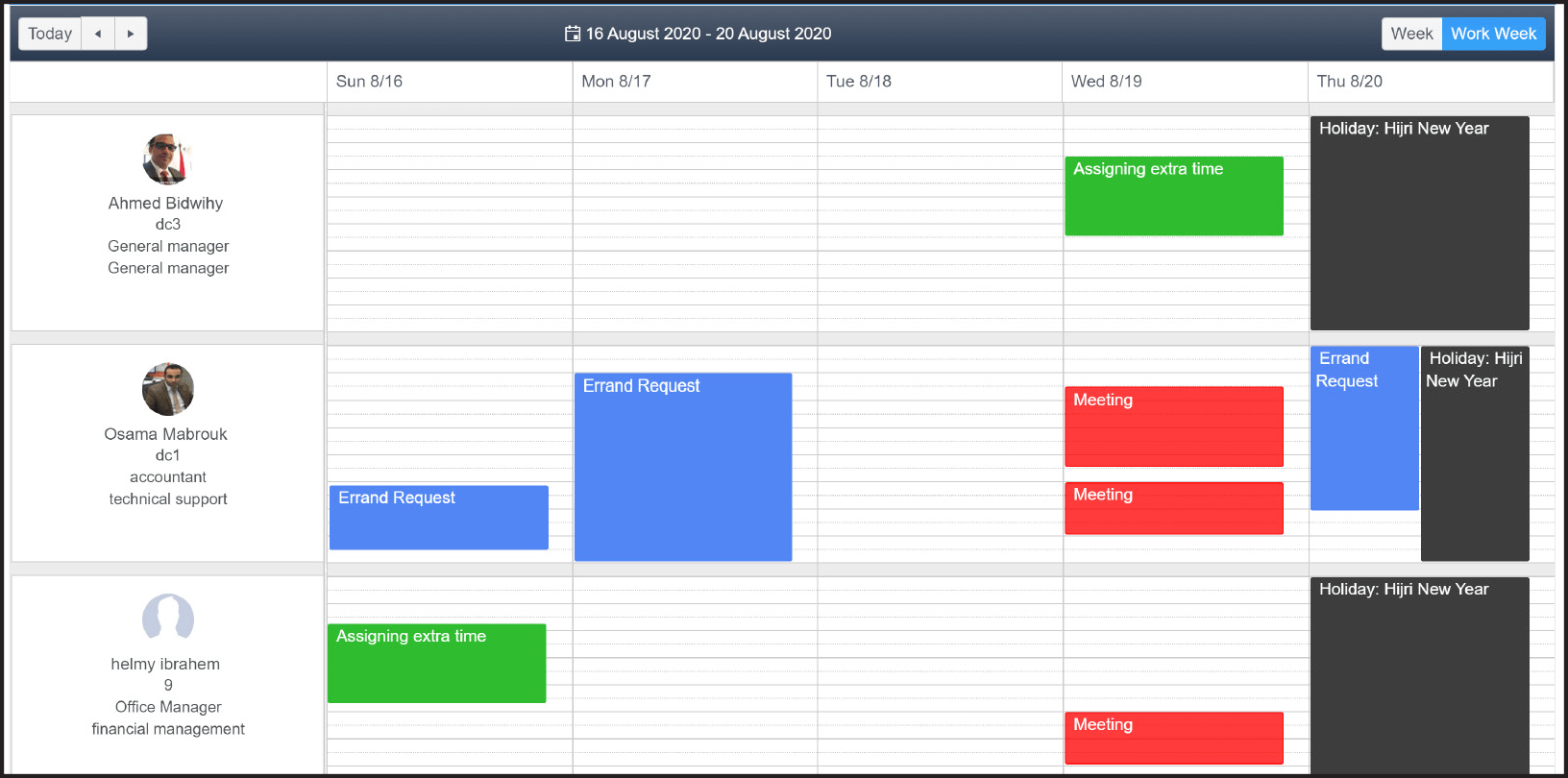Click Osama's code dc1

168,455
